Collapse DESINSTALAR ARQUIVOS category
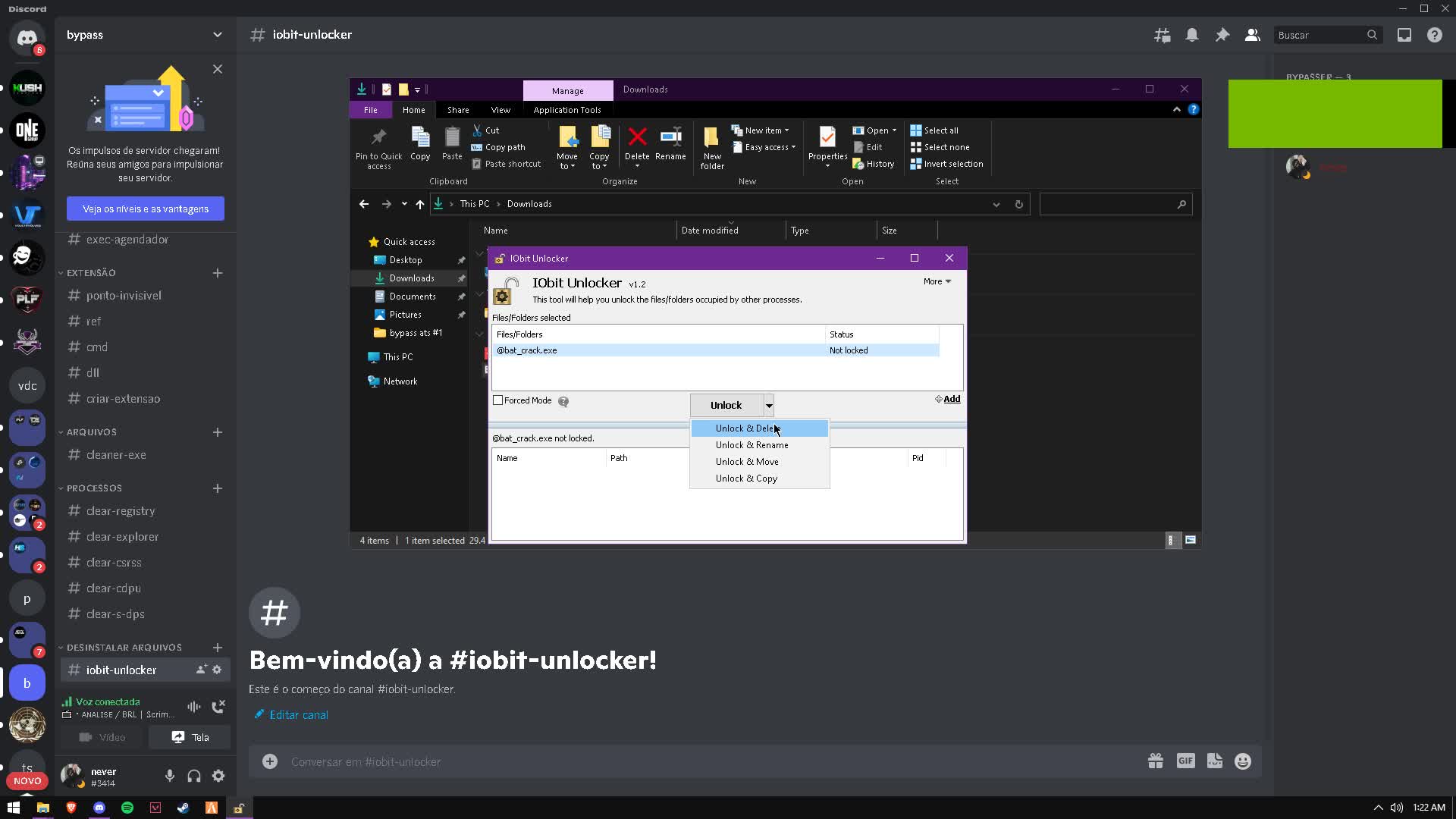 pos(124,648)
